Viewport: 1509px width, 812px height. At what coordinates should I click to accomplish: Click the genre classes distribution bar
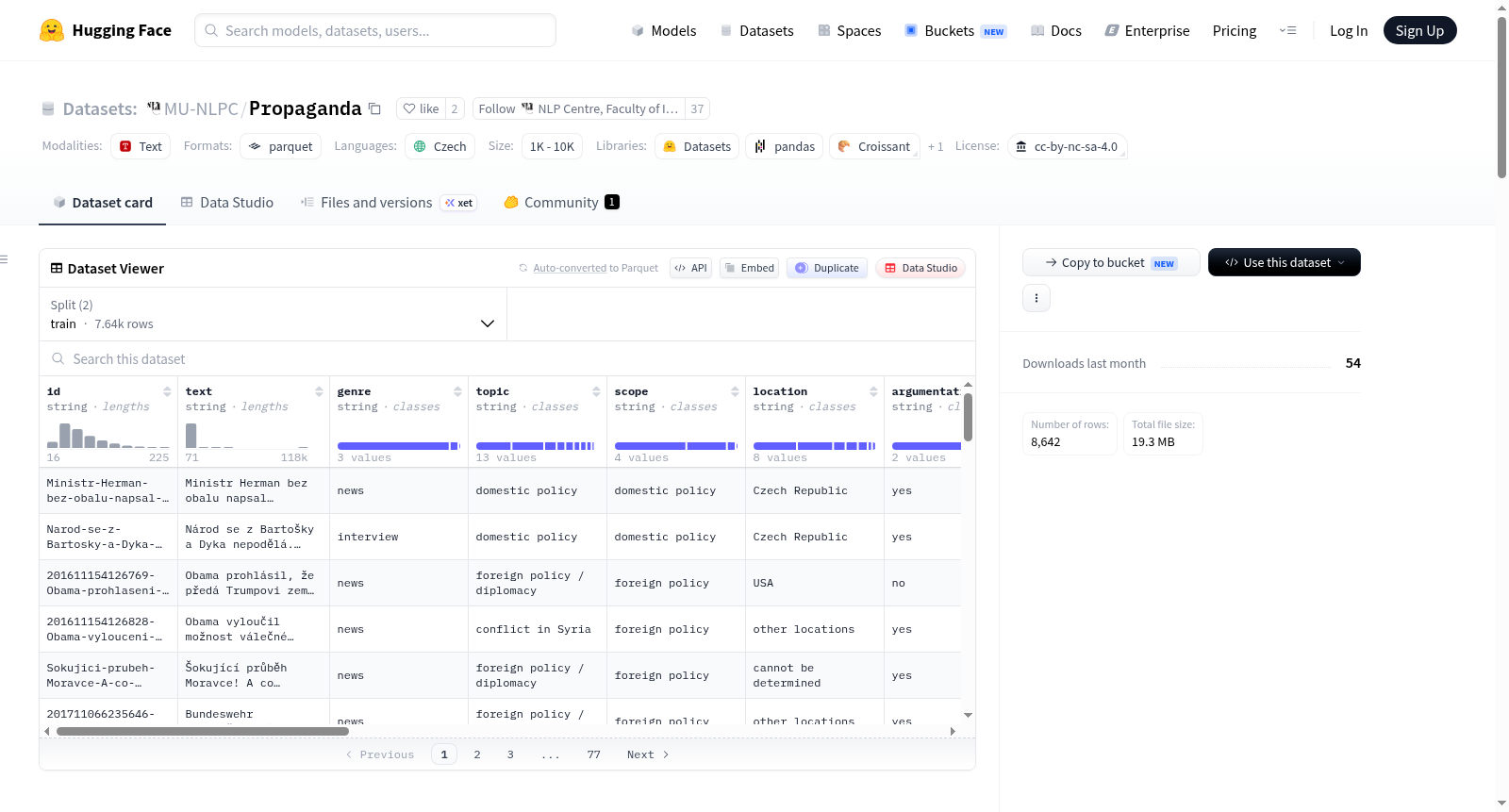398,445
